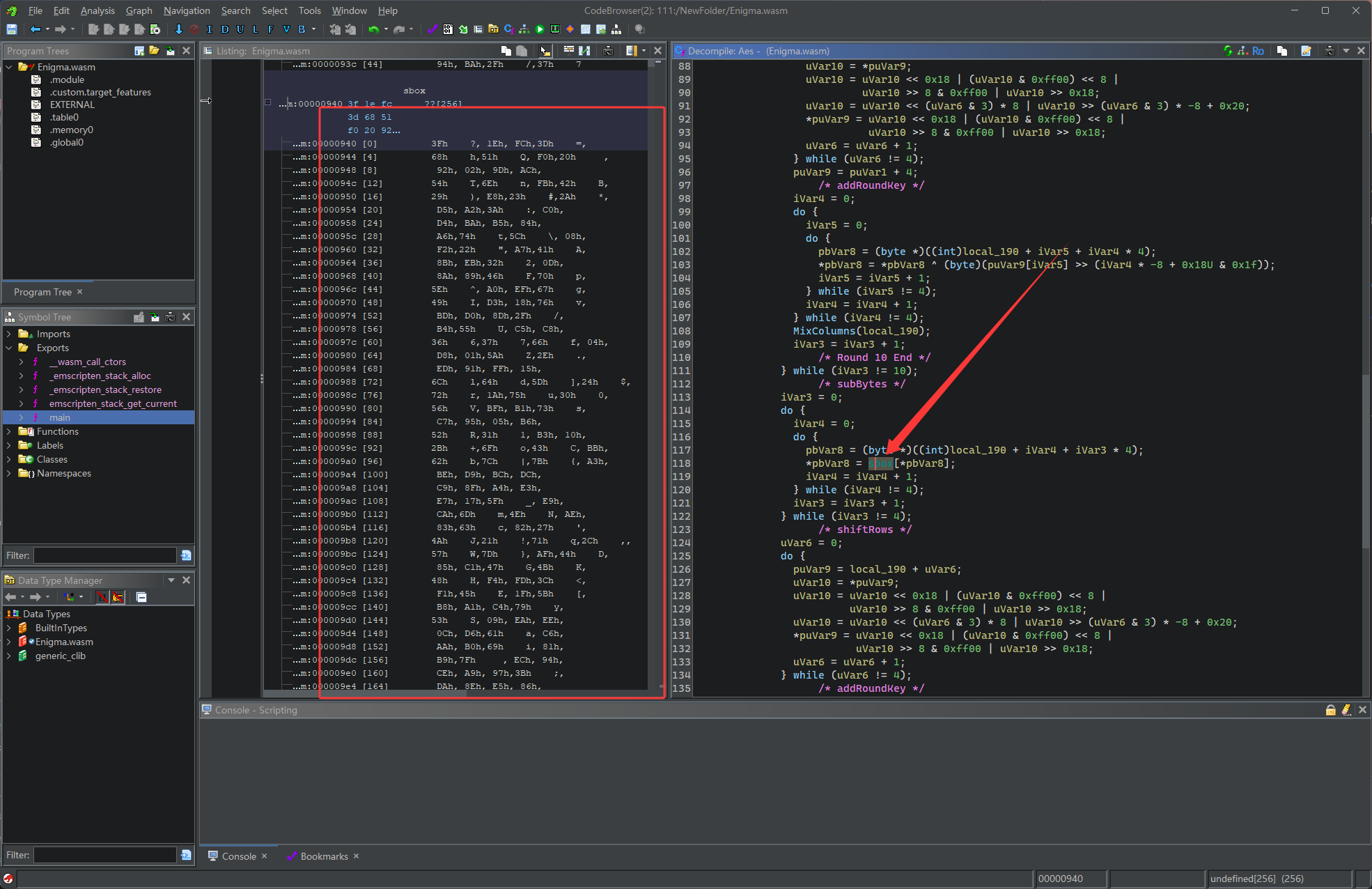Click the Symbol Tree filter input
This screenshot has width=1372, height=889.
(x=105, y=555)
